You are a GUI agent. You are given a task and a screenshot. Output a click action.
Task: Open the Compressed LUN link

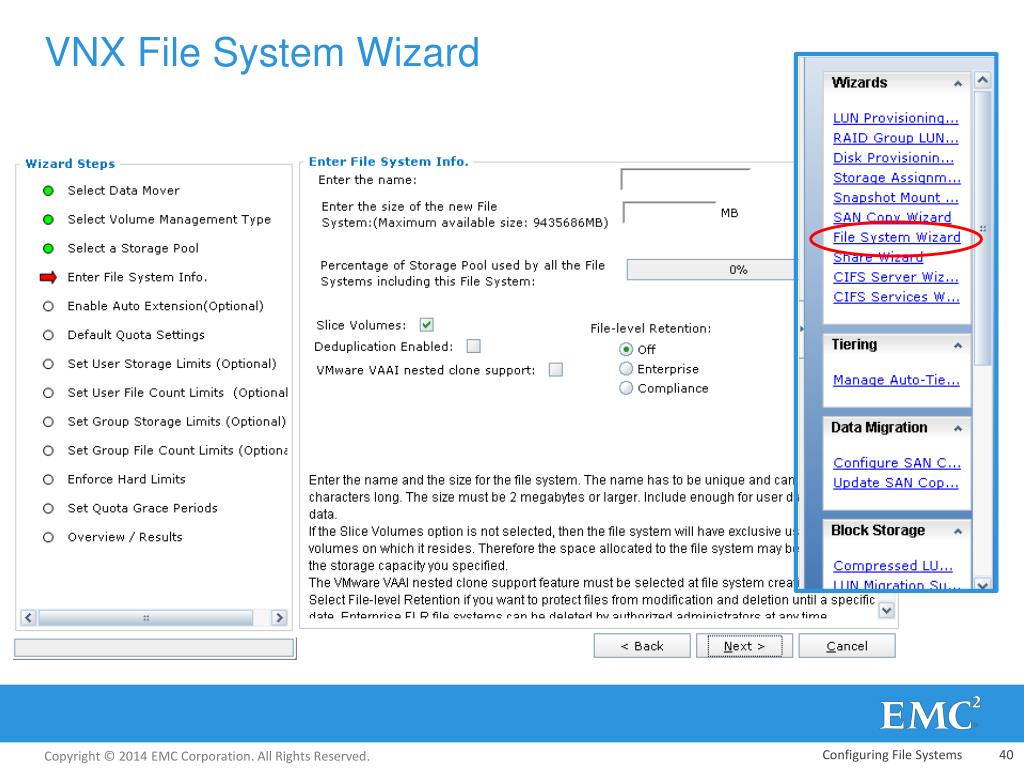(x=893, y=566)
